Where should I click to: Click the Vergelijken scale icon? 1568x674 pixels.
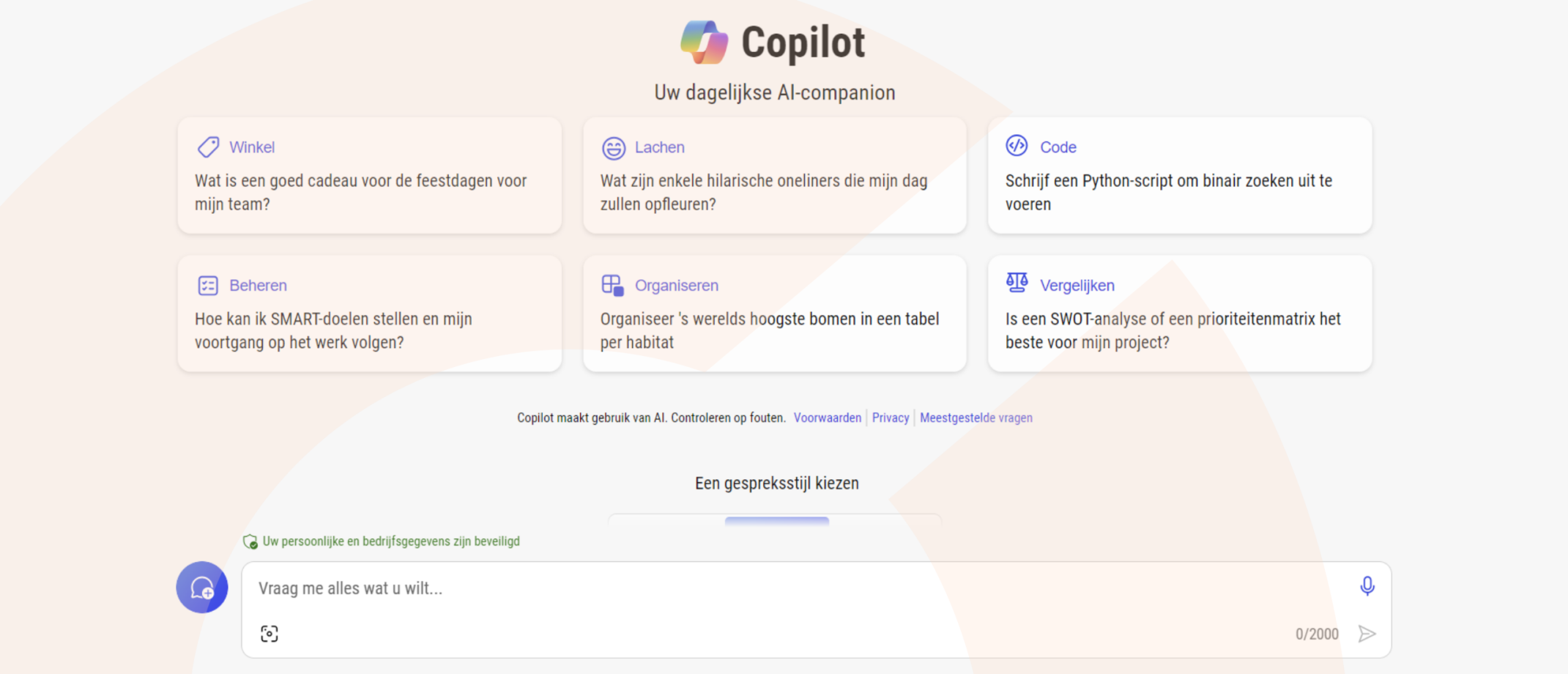click(x=1018, y=284)
